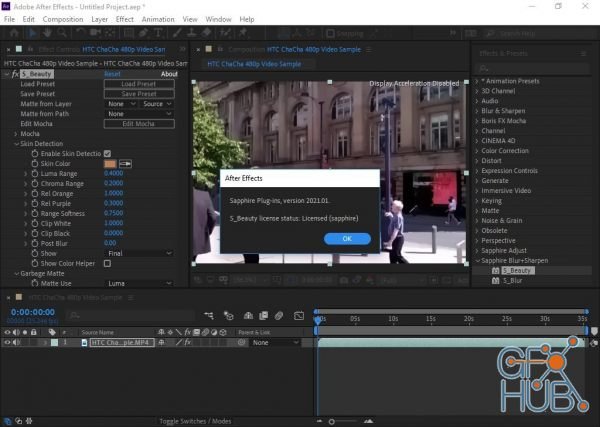
Task: Click the timeline Motion Blur icon
Action: (279, 316)
